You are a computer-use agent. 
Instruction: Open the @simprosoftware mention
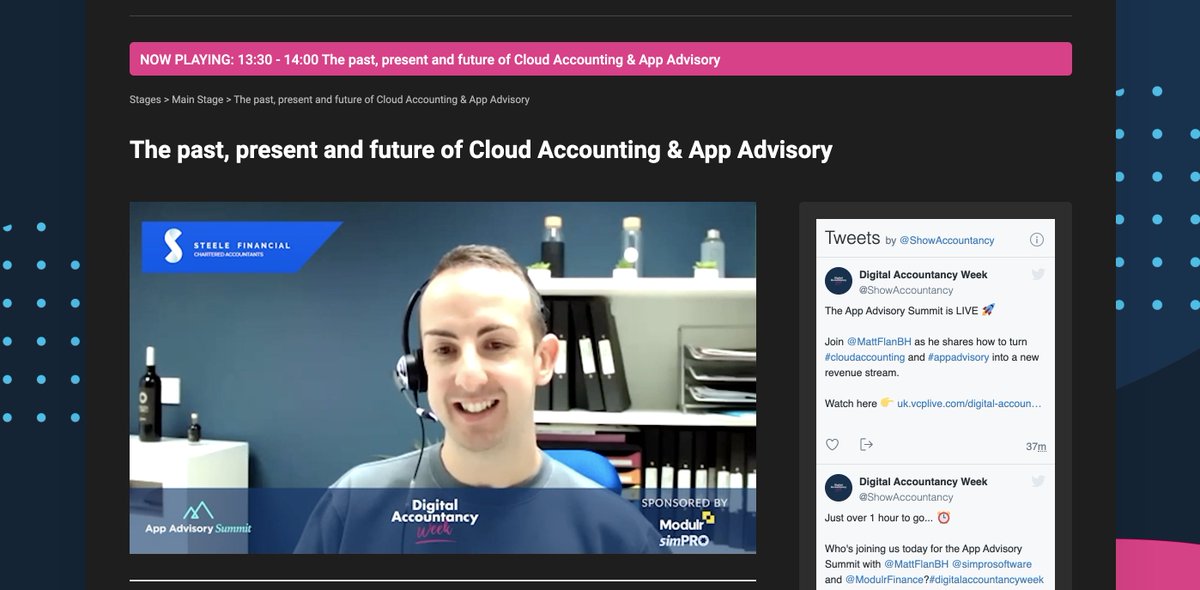point(991,564)
